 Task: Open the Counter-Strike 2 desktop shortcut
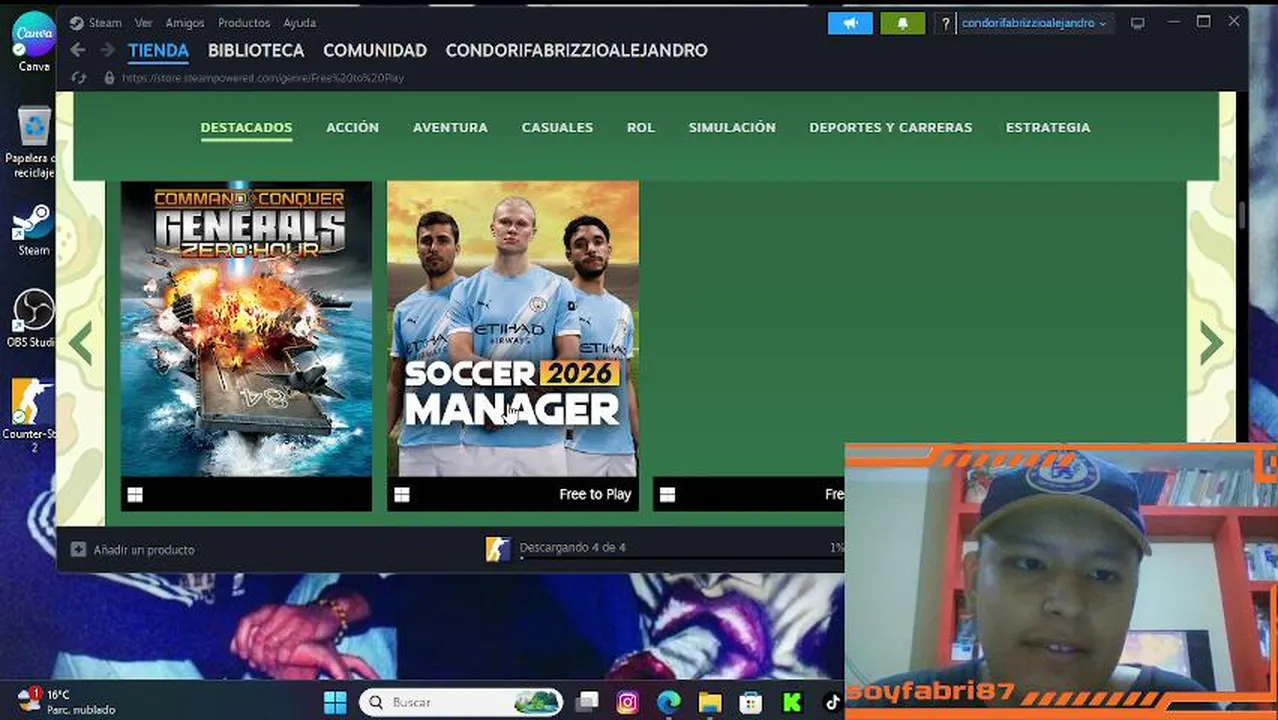[33, 415]
